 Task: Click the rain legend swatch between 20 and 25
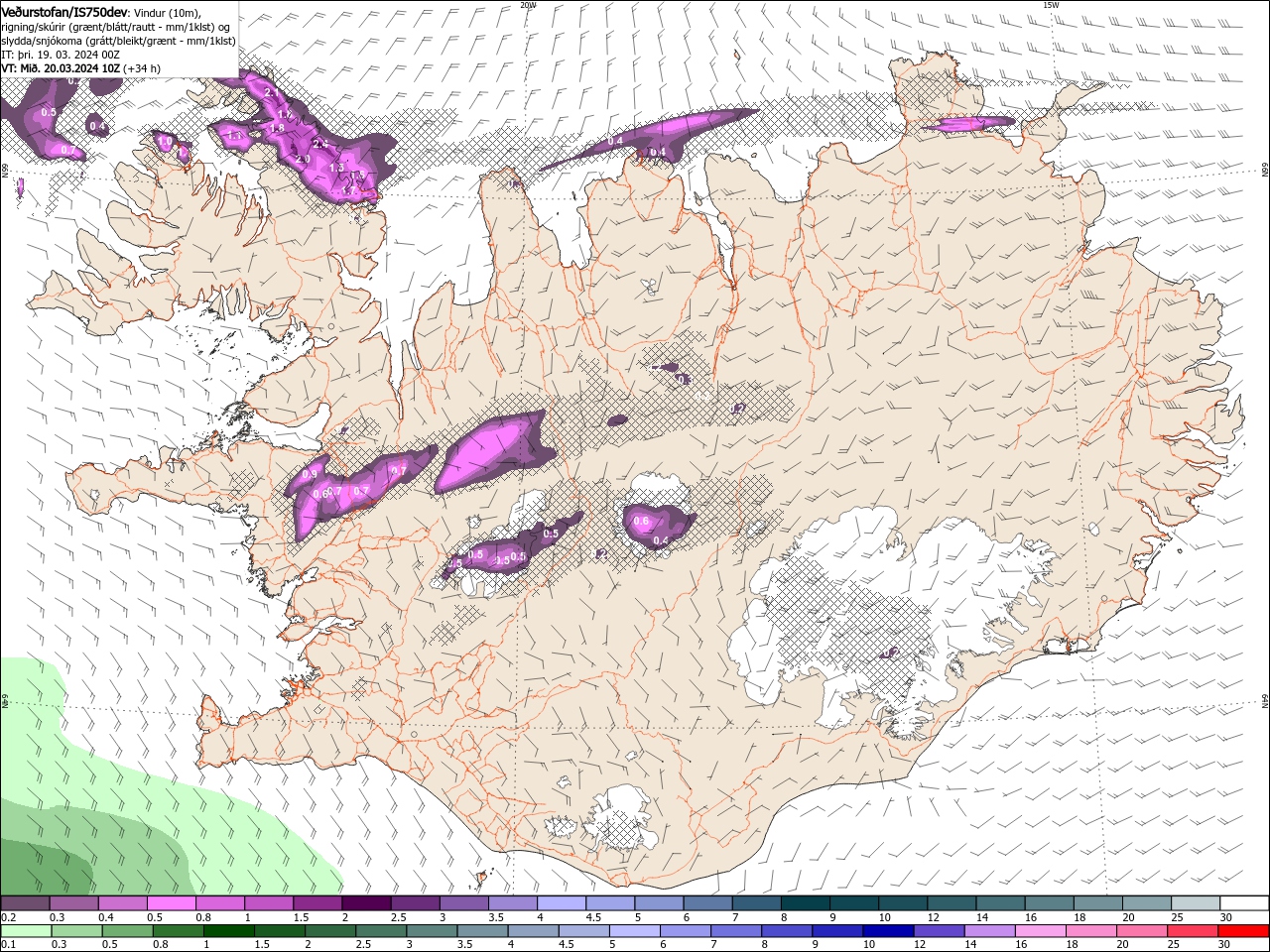(1141, 931)
